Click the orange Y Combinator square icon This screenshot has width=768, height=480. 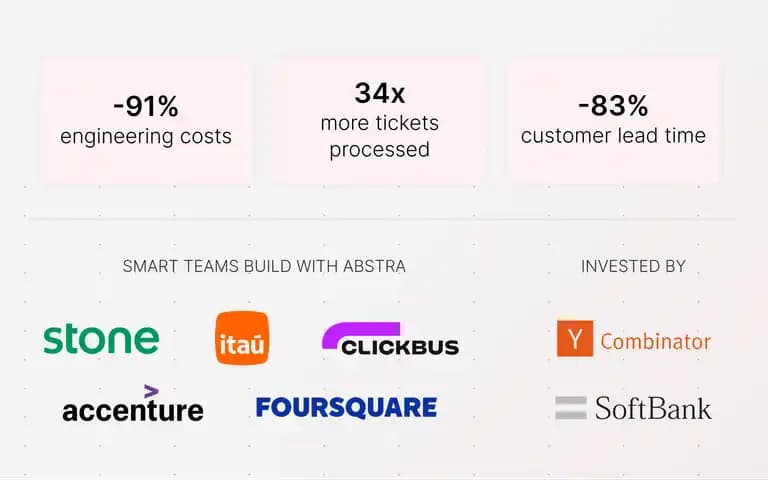click(575, 338)
